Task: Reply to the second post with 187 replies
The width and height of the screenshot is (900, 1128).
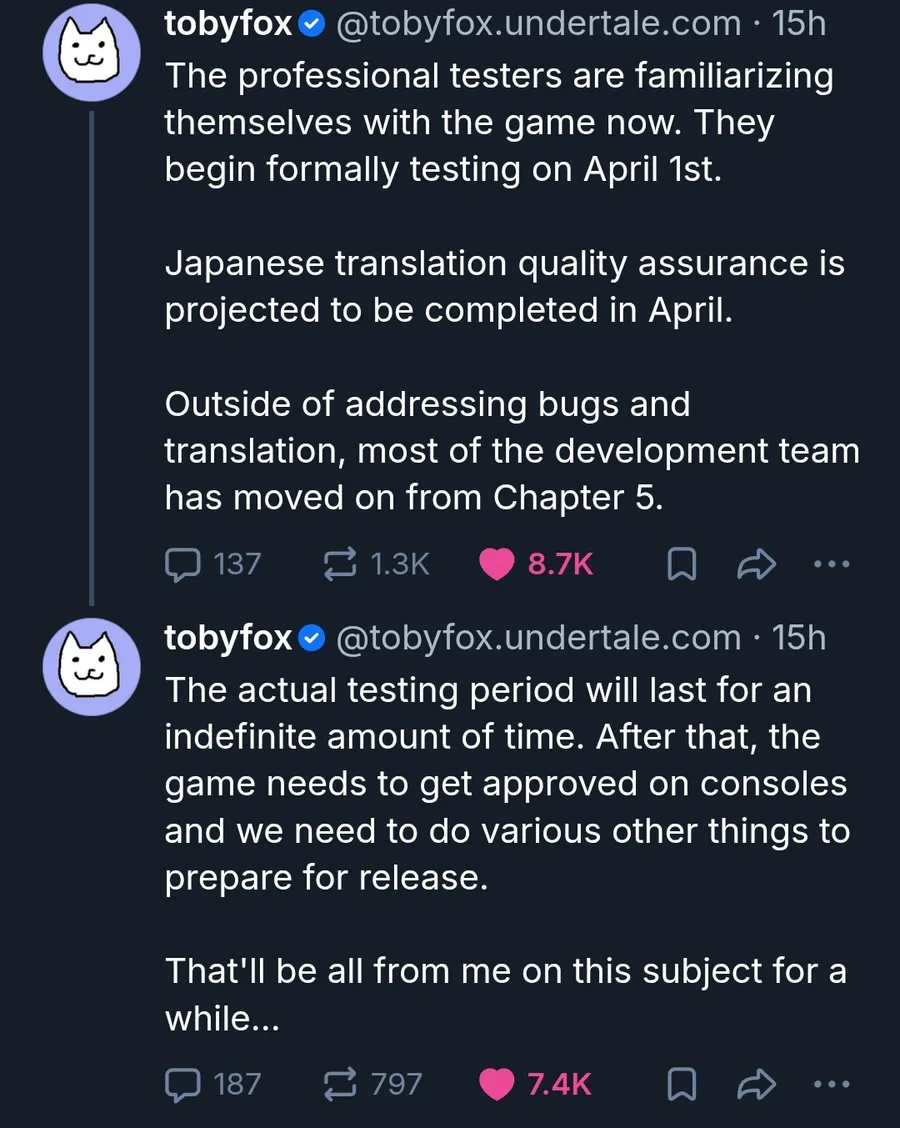Action: [x=181, y=1084]
